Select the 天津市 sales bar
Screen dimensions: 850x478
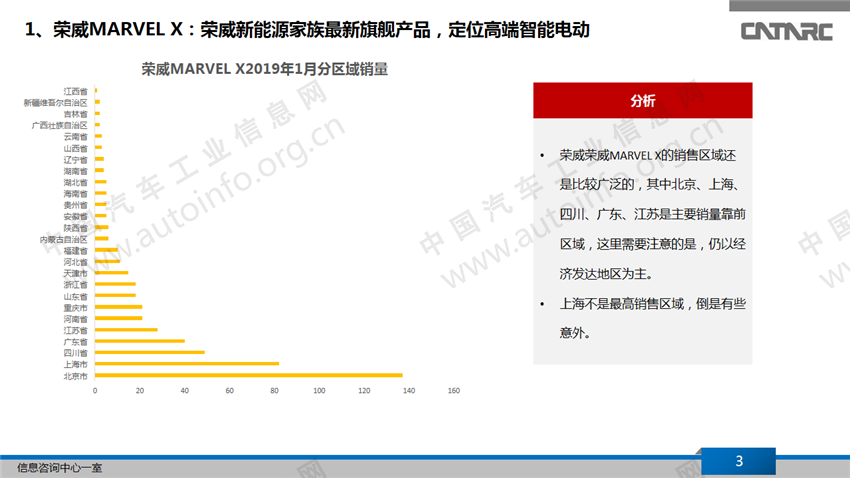pos(112,273)
